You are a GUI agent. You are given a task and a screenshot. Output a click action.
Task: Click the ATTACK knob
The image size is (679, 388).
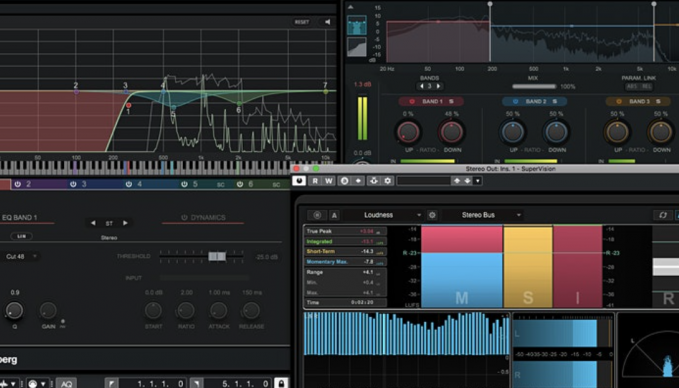[x=219, y=310]
